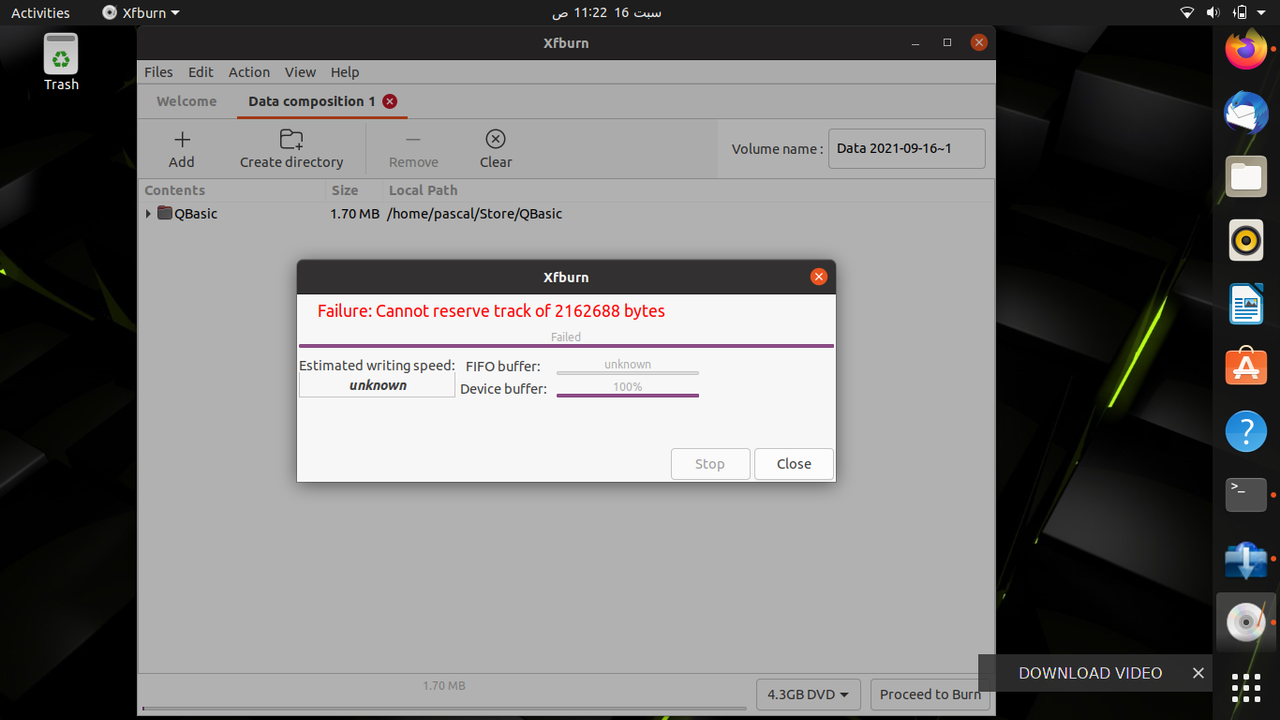Screen dimensions: 1280x720
Task: Open LibreOffice Writer from the dock
Action: (1246, 304)
